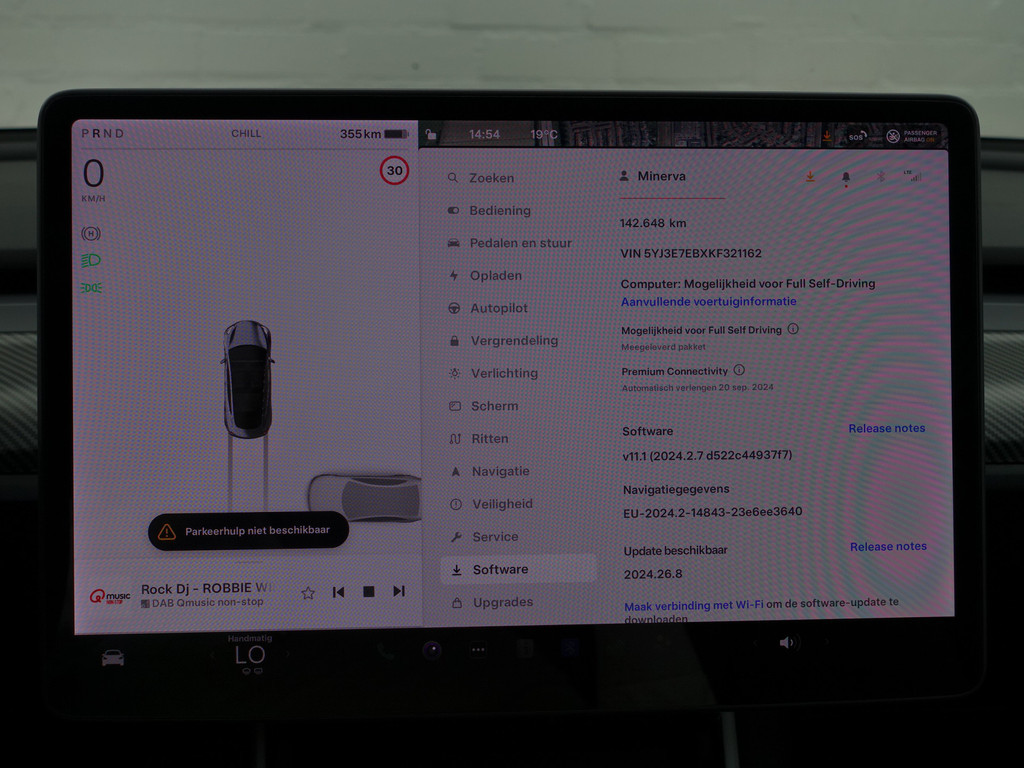Toggle the headlights control icon

pos(91,260)
